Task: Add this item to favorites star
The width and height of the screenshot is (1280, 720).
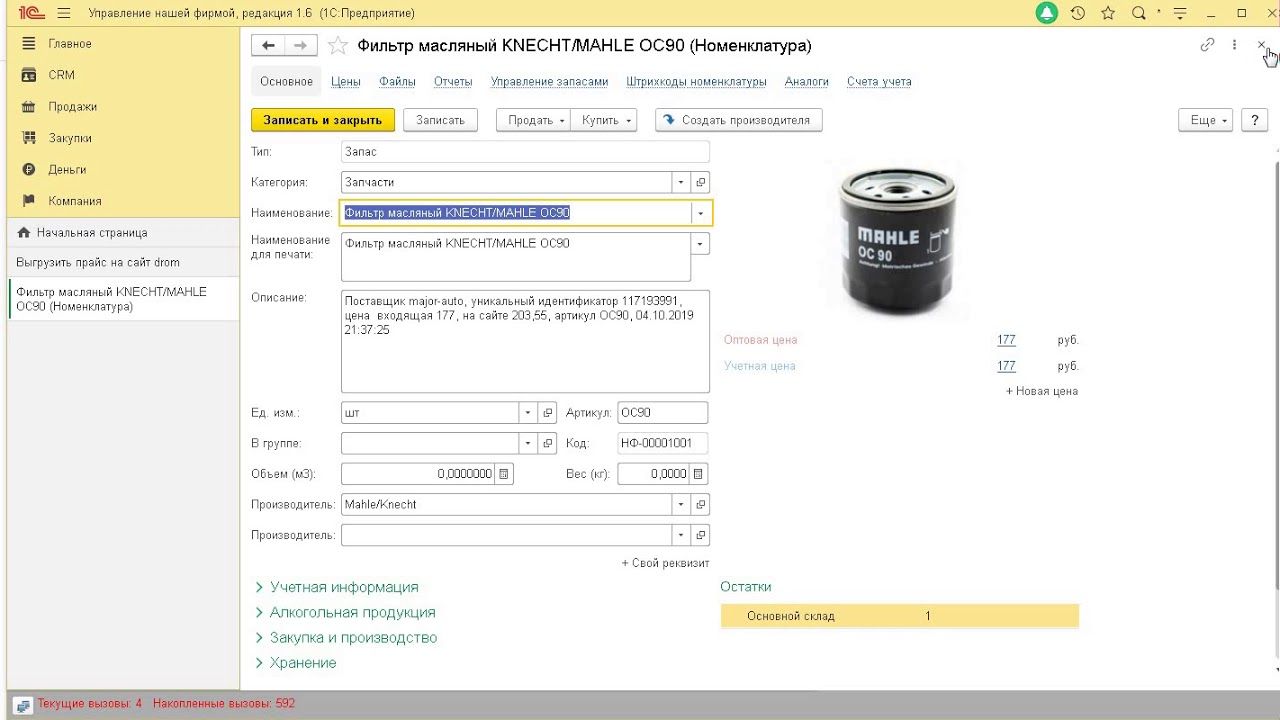Action: (x=338, y=45)
